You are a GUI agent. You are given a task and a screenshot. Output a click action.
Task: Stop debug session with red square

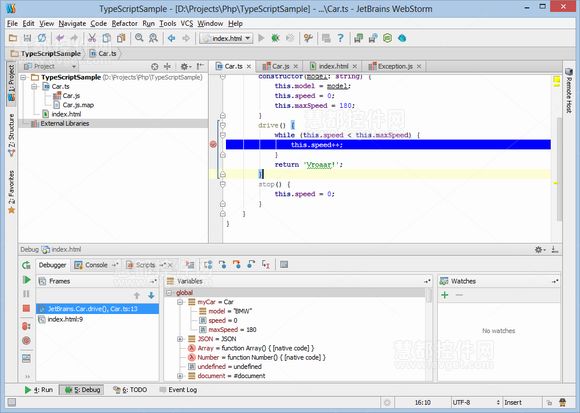tap(26, 308)
